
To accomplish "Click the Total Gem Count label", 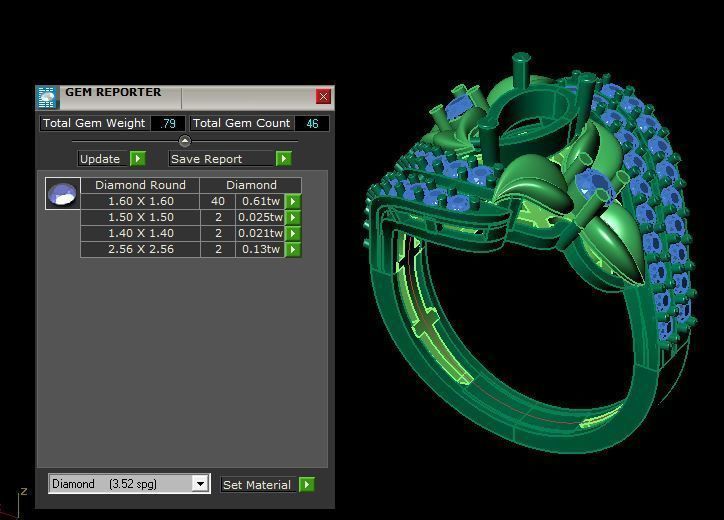I will coord(242,123).
